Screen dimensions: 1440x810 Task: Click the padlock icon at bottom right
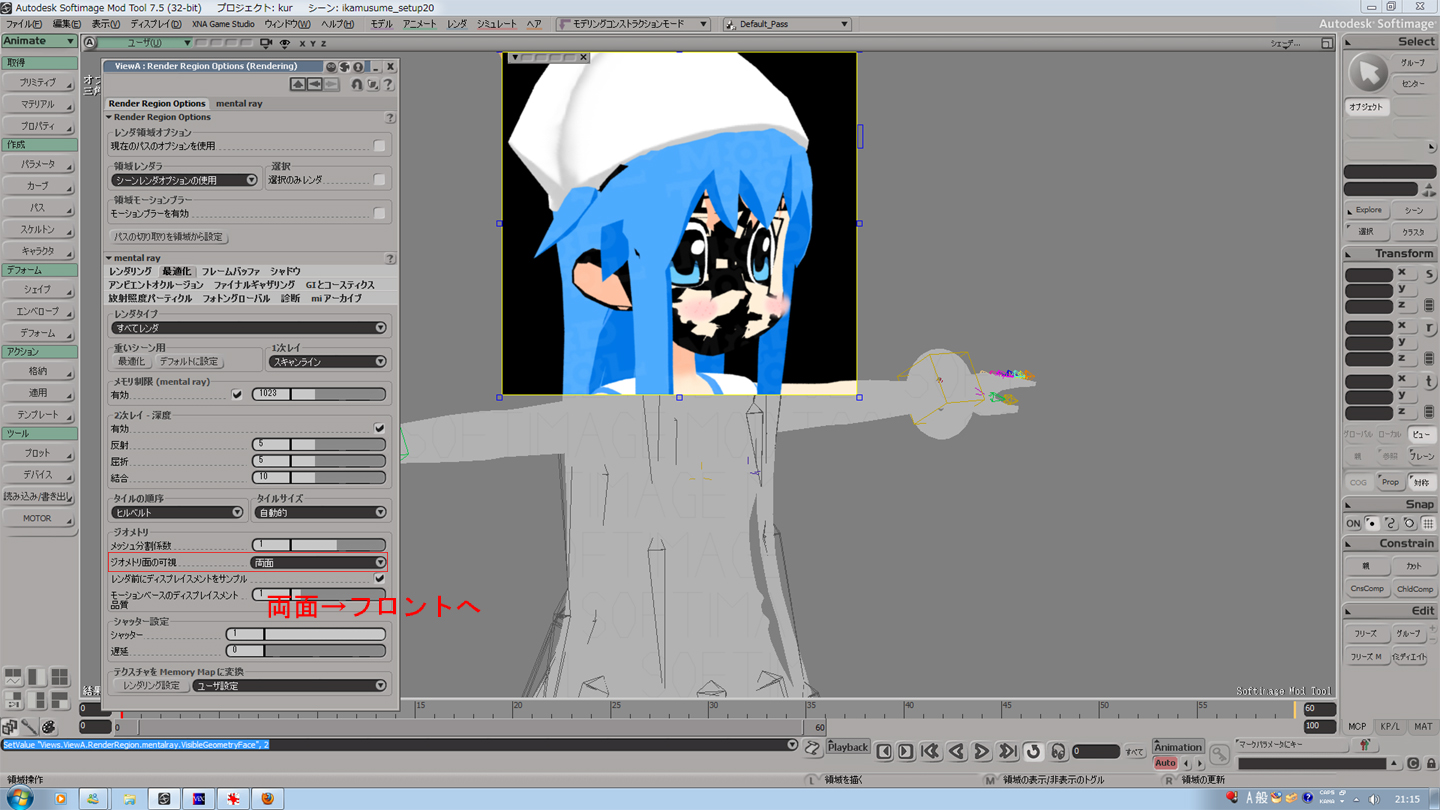coord(1431,763)
